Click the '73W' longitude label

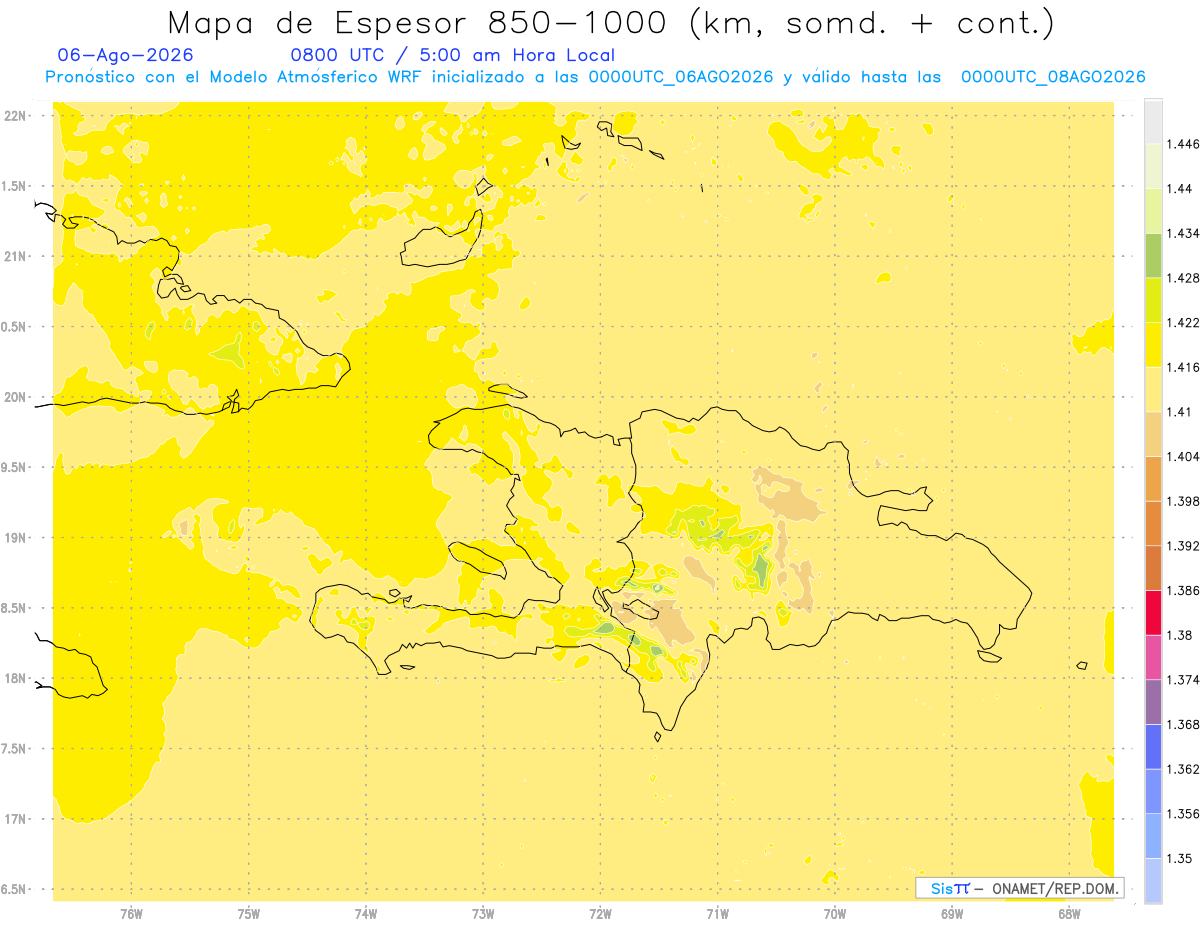coord(483,914)
